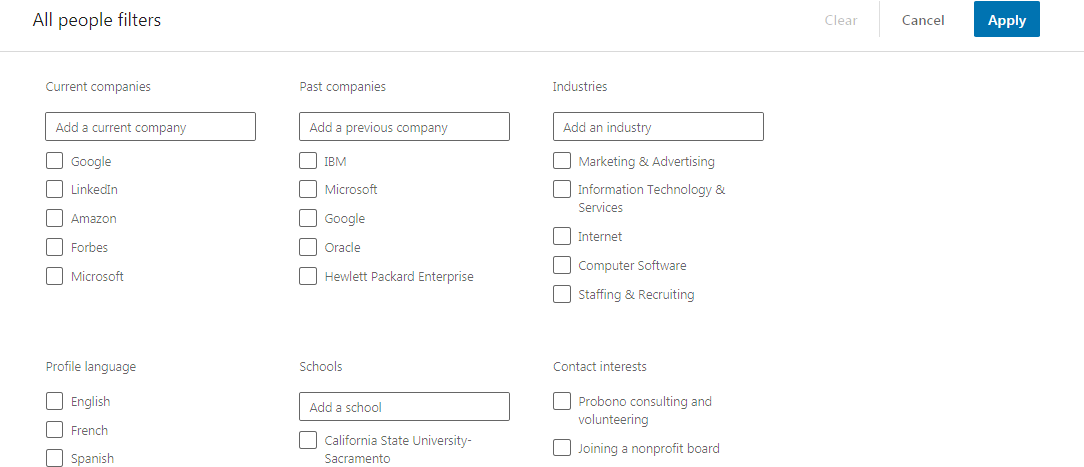The image size is (1084, 467).
Task: Click the Add an industry field
Action: click(658, 127)
